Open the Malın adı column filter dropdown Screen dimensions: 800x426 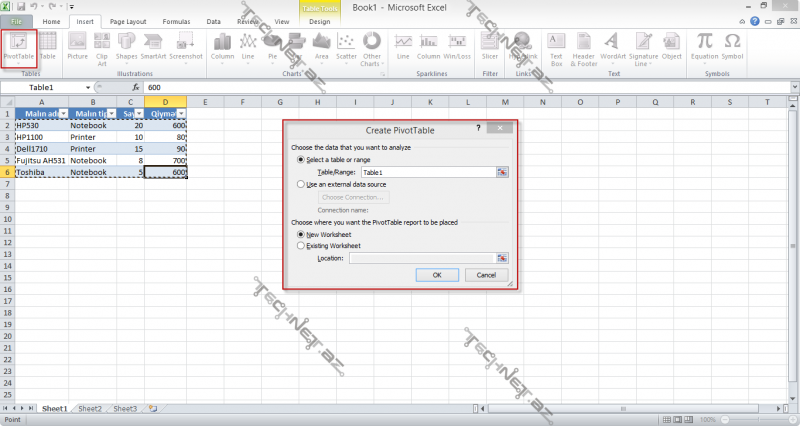tap(63, 113)
